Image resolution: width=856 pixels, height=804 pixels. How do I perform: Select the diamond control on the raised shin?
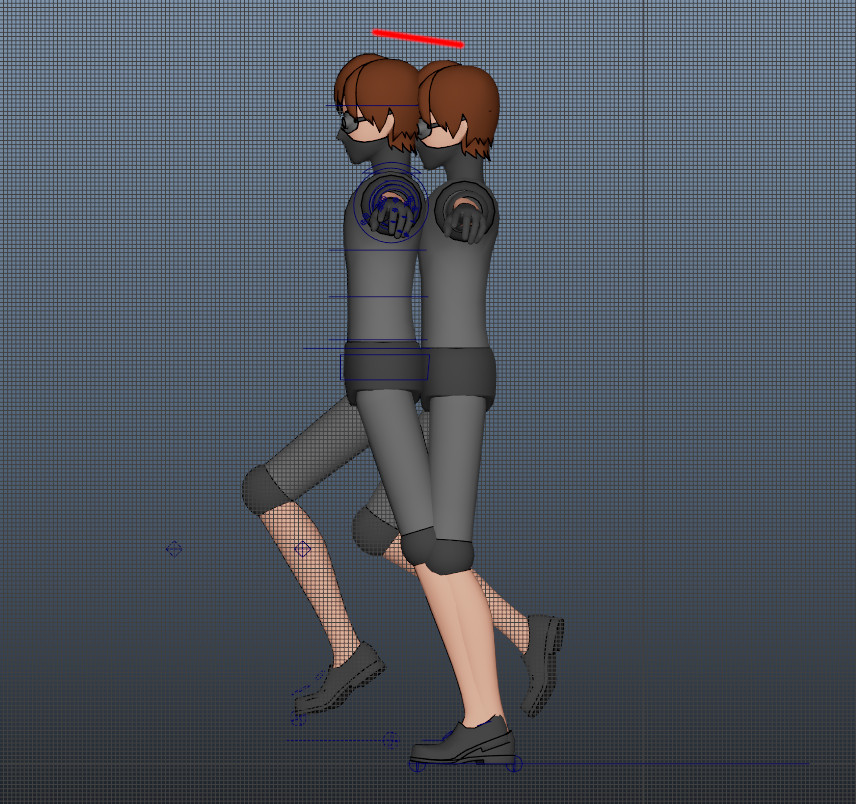click(x=302, y=549)
